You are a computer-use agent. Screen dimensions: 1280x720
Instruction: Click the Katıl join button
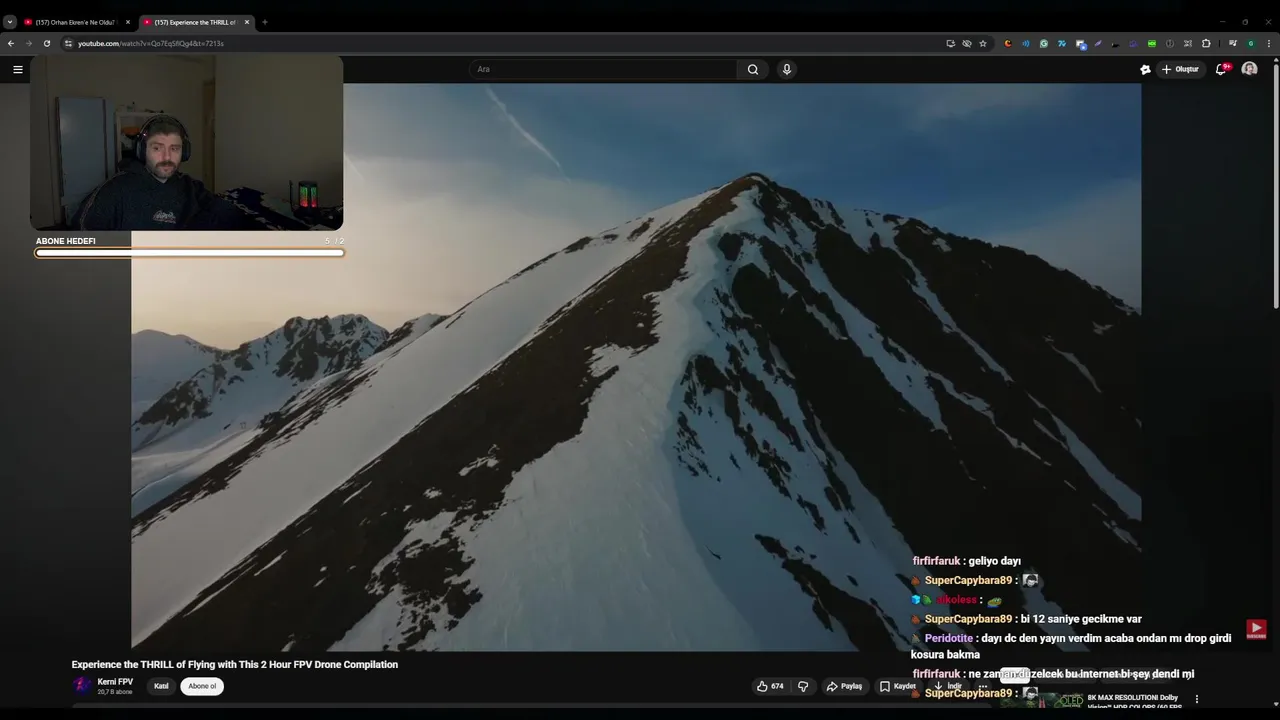coord(161,686)
